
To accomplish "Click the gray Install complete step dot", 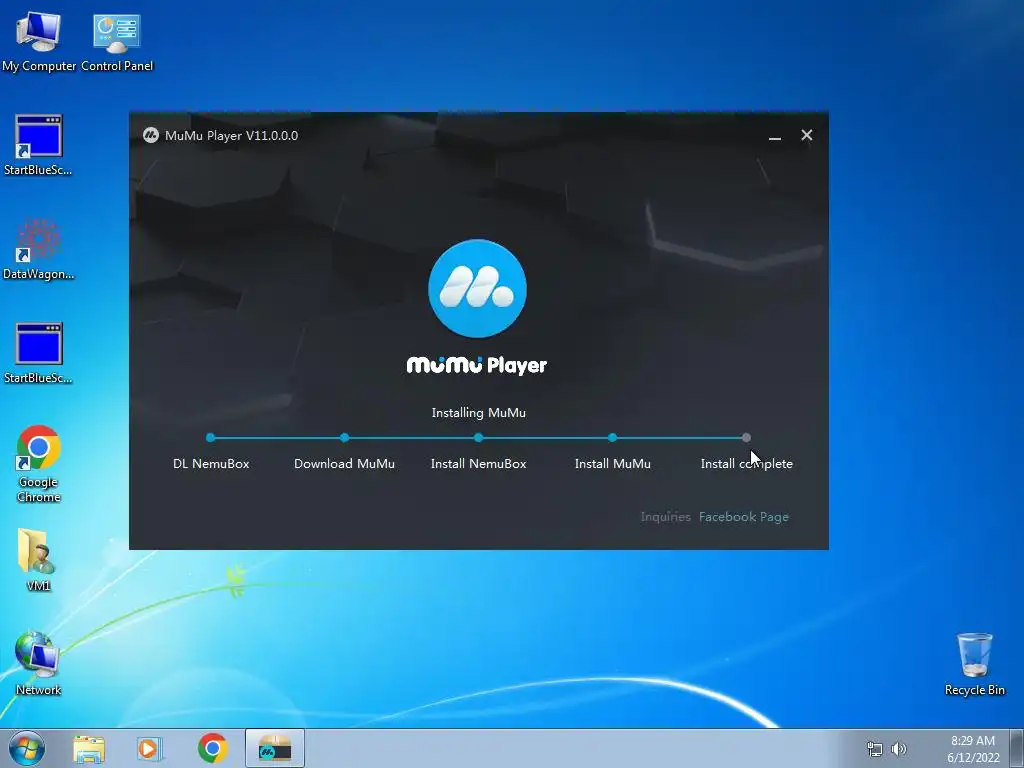I will click(746, 438).
